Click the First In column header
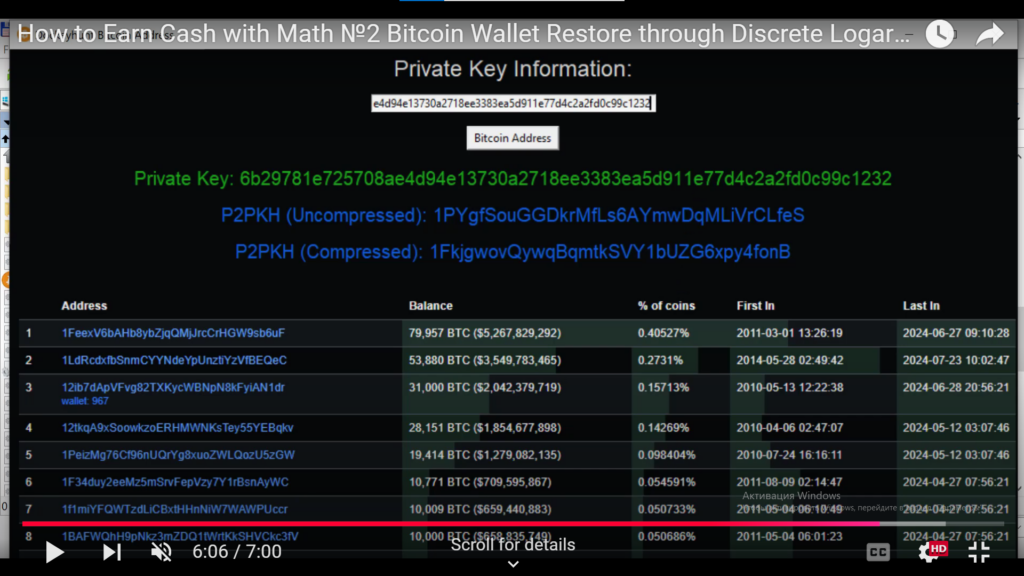This screenshot has height=576, width=1024. point(756,306)
